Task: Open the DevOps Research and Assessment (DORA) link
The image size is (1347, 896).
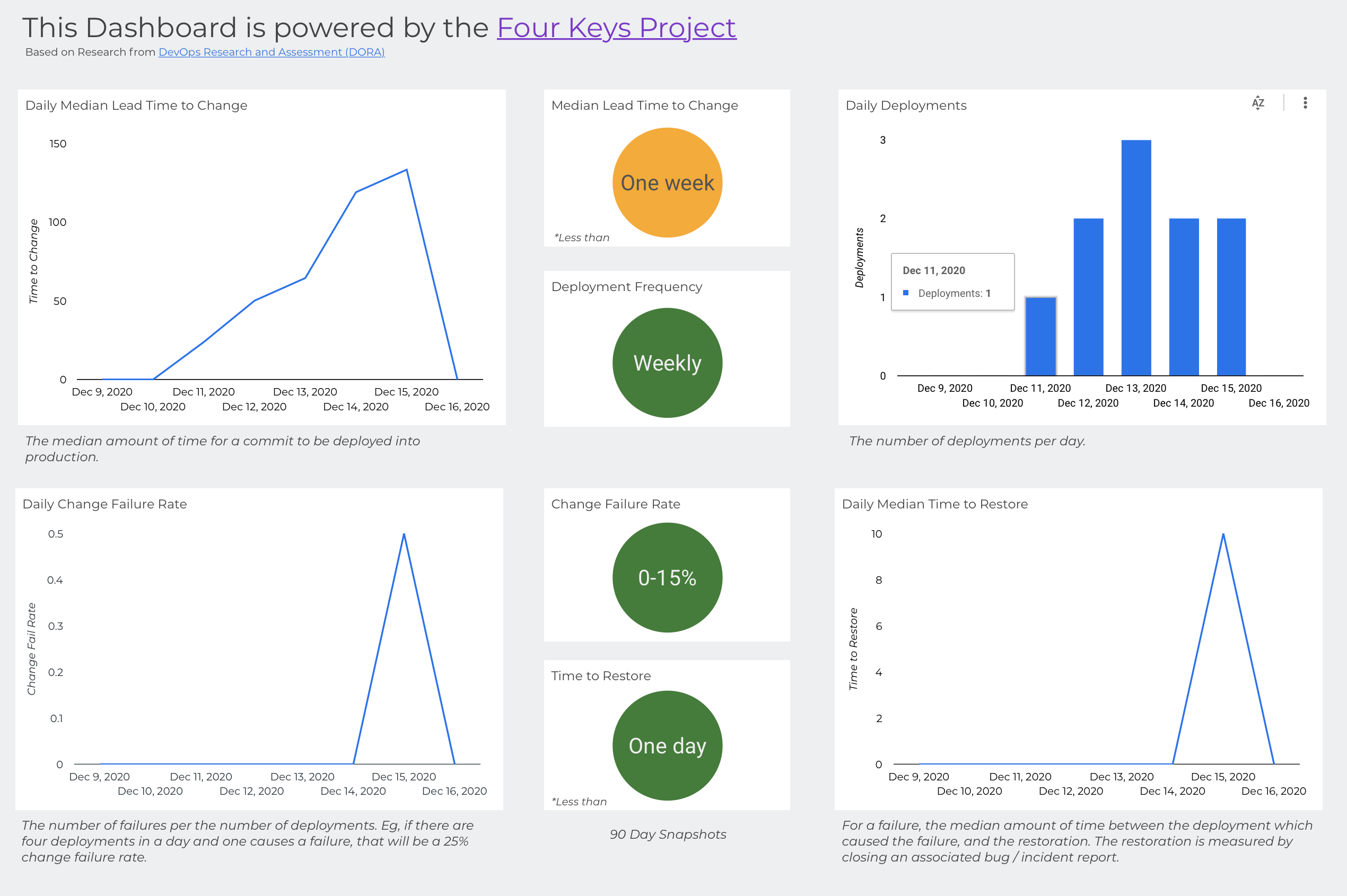Action: coord(271,52)
